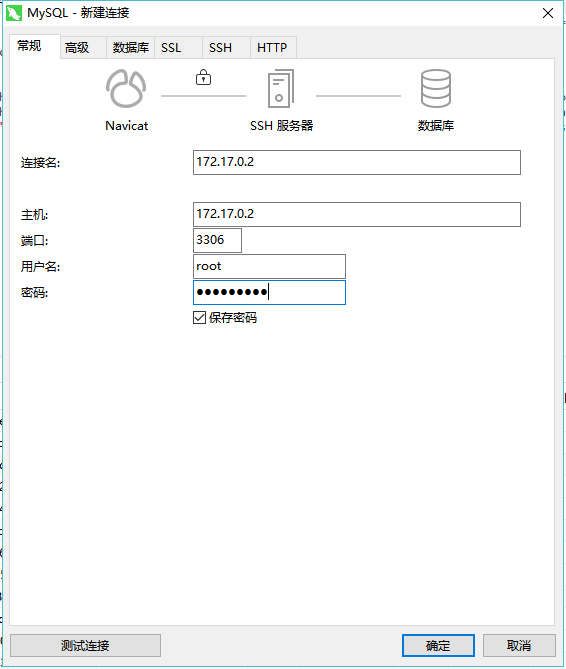Click the database cylinder icon
This screenshot has height=669, width=566.
(435, 88)
